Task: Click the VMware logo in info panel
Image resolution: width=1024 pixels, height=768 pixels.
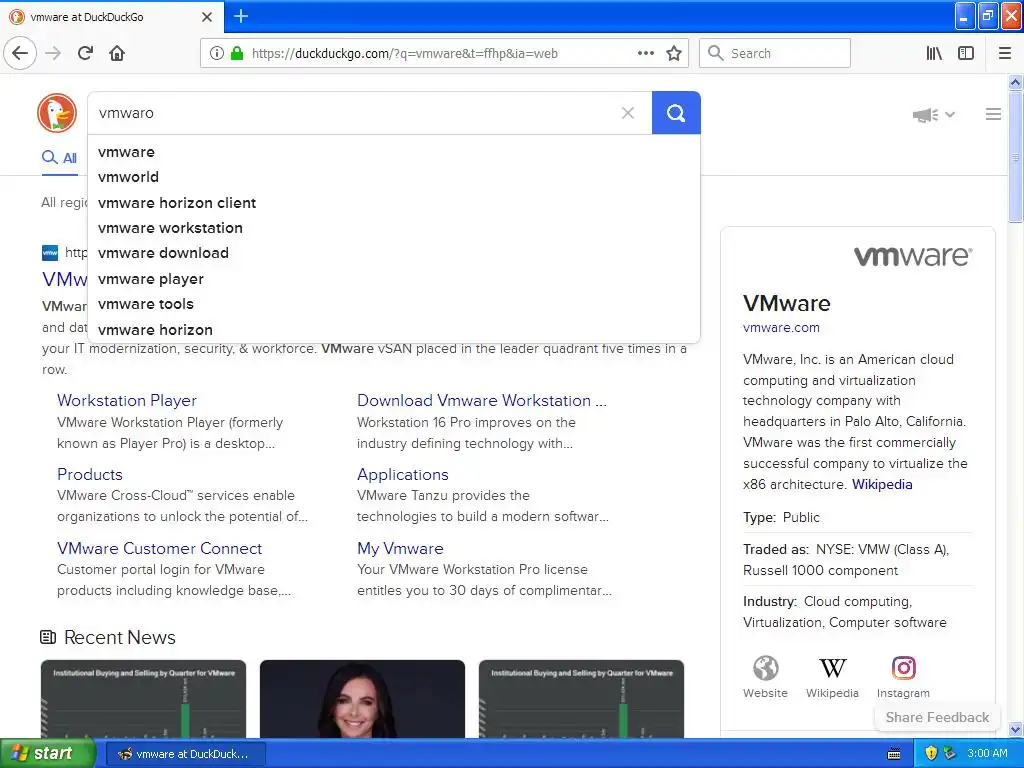Action: (913, 255)
